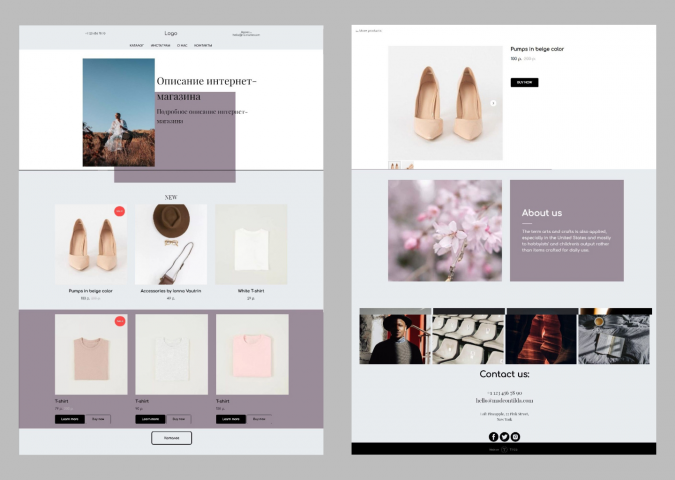Click the Tilda logo in the black footer bar
This screenshot has height=480, width=675.
click(x=505, y=449)
